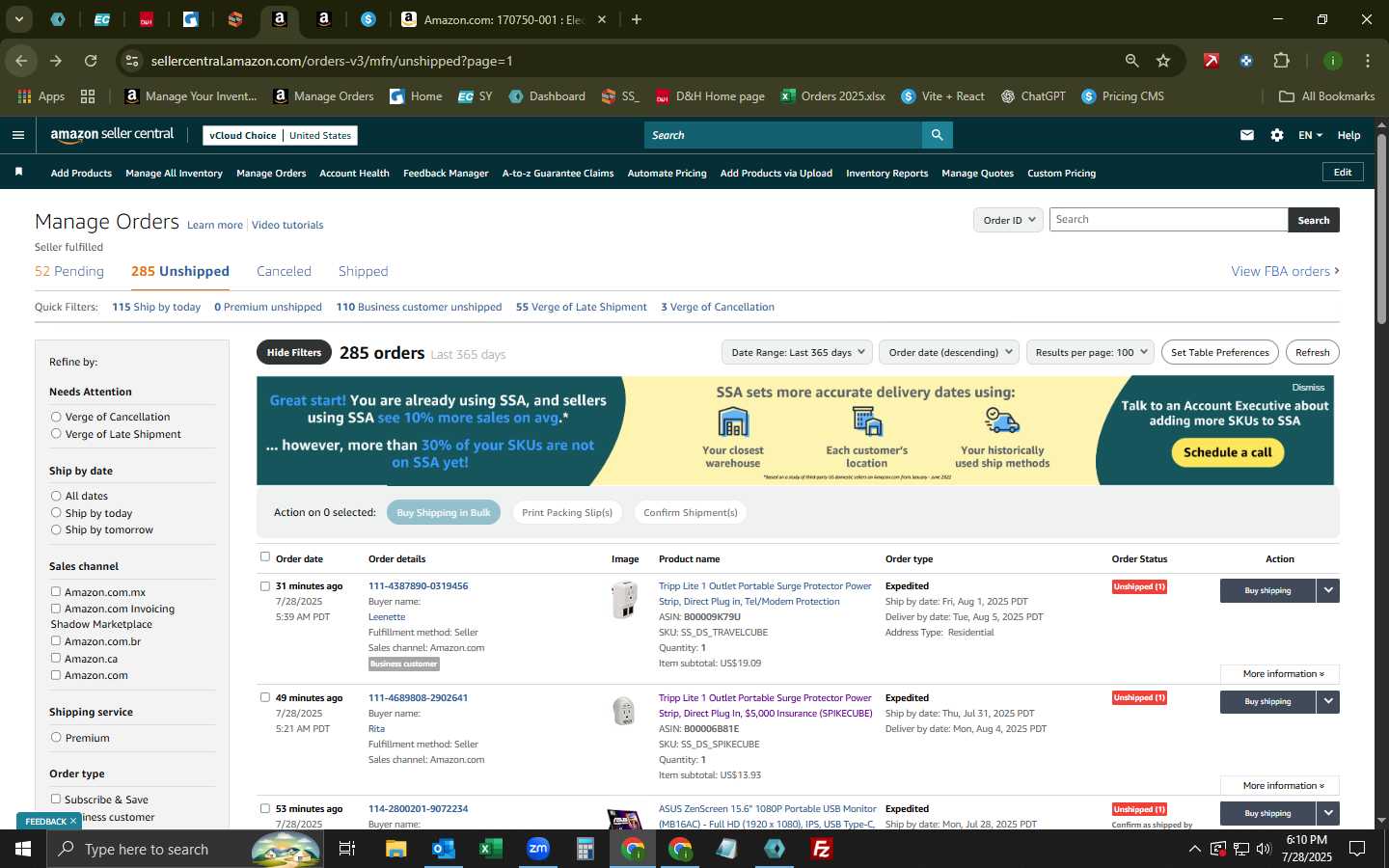This screenshot has height=868, width=1389.
Task: Click the Hide Filters button
Action: (x=294, y=352)
